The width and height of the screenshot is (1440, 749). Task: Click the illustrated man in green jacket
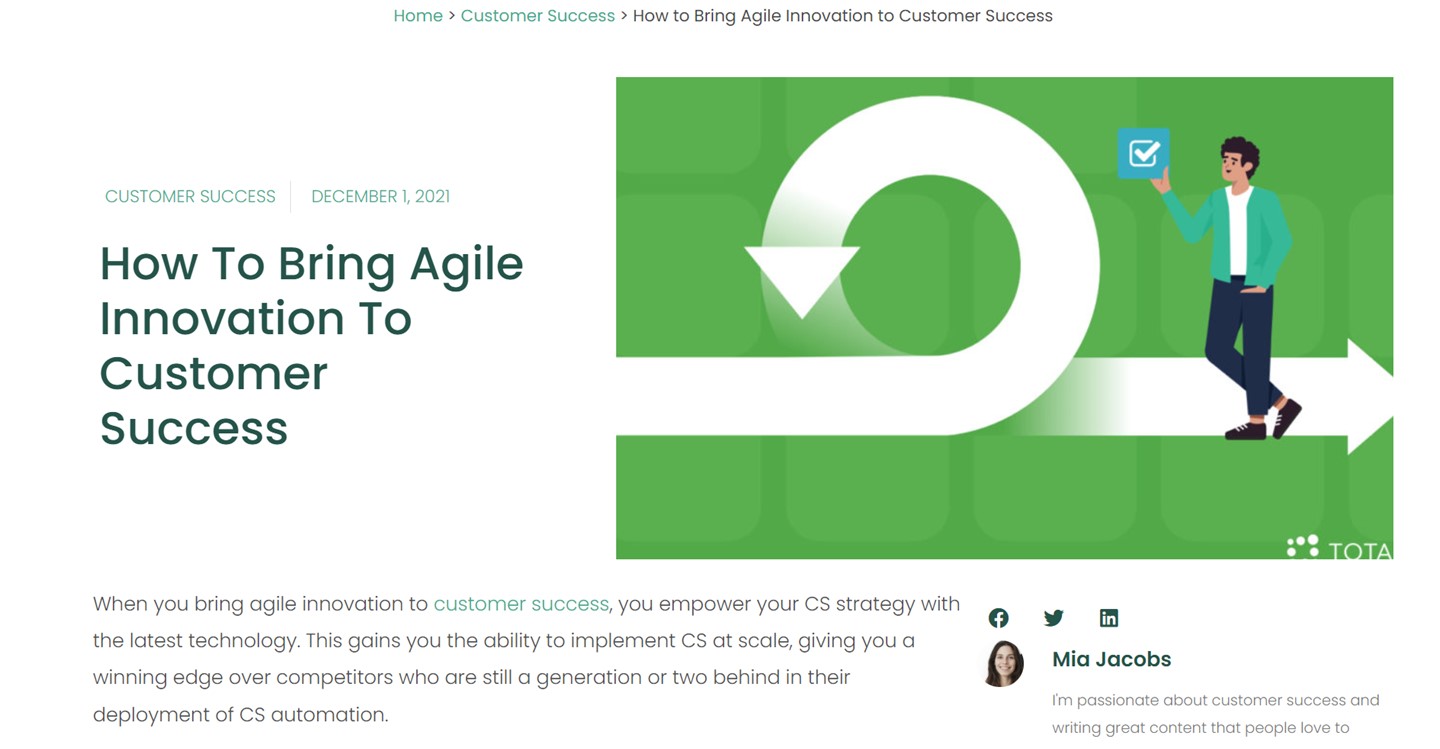click(x=1236, y=289)
